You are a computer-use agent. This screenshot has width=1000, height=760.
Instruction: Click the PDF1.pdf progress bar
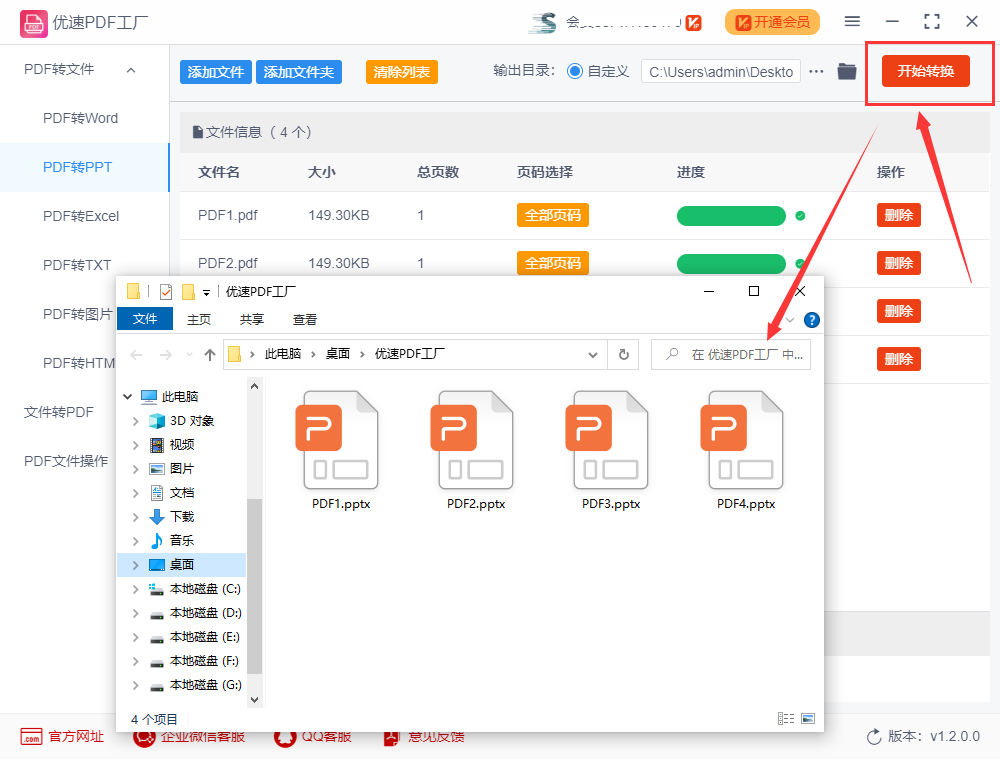(x=731, y=216)
